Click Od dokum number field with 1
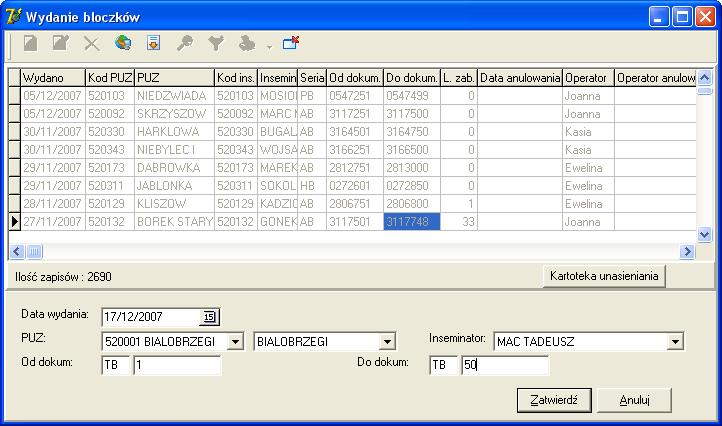 (x=177, y=365)
